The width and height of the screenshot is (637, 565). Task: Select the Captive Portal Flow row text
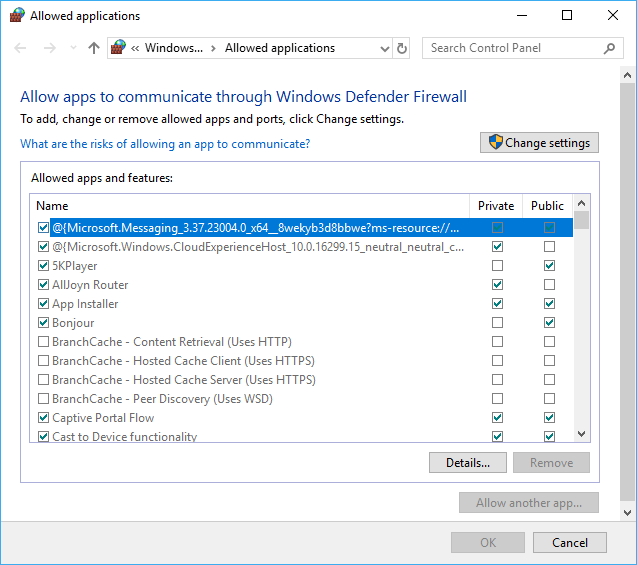(103, 418)
